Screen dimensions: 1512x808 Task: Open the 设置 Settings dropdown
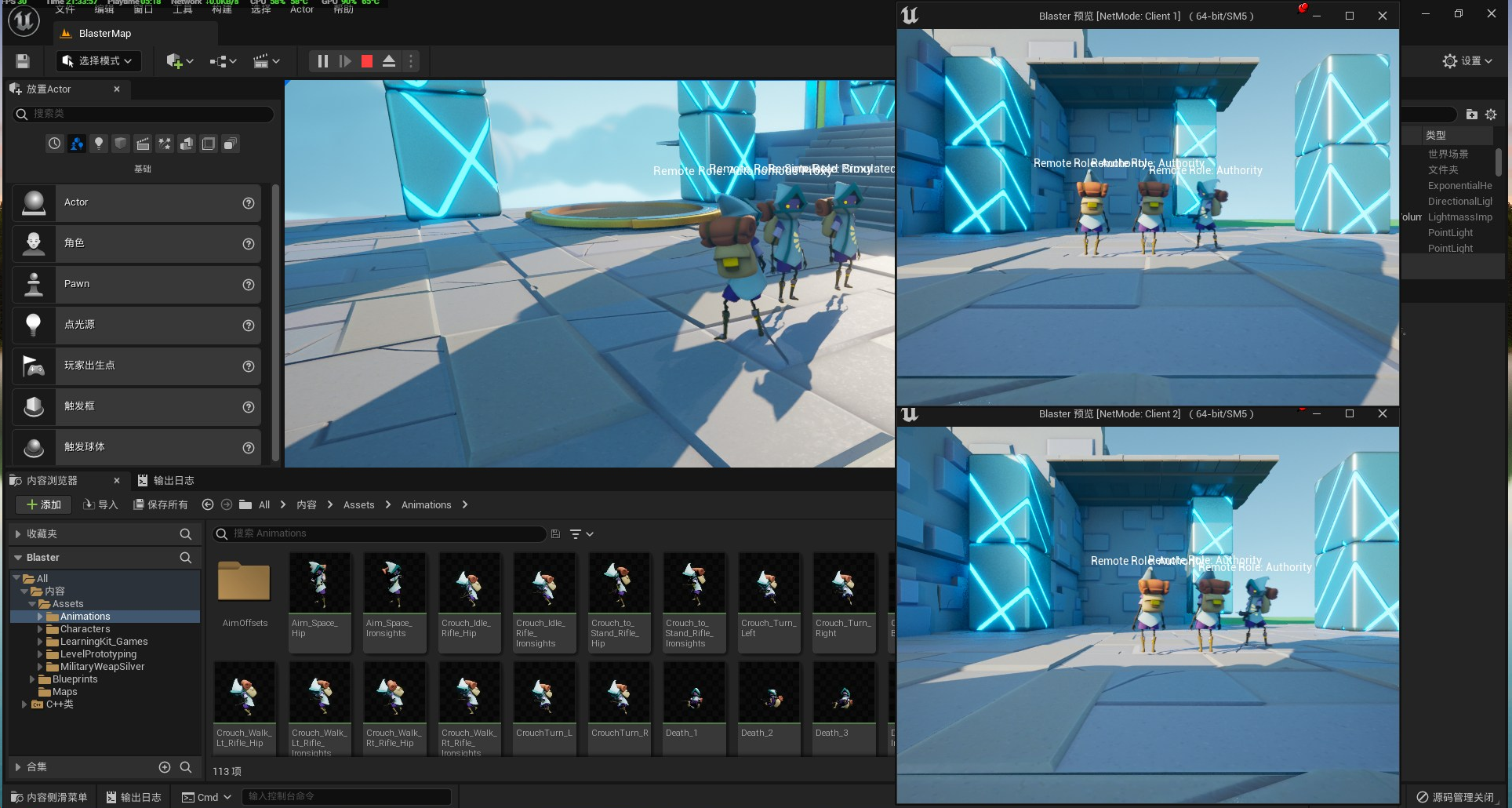point(1467,61)
